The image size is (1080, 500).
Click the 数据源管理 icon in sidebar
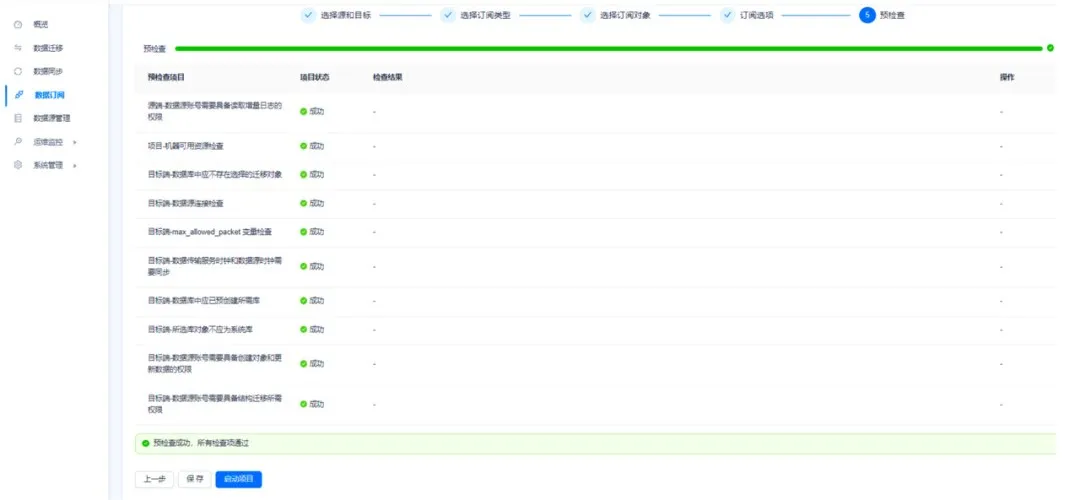(18, 118)
